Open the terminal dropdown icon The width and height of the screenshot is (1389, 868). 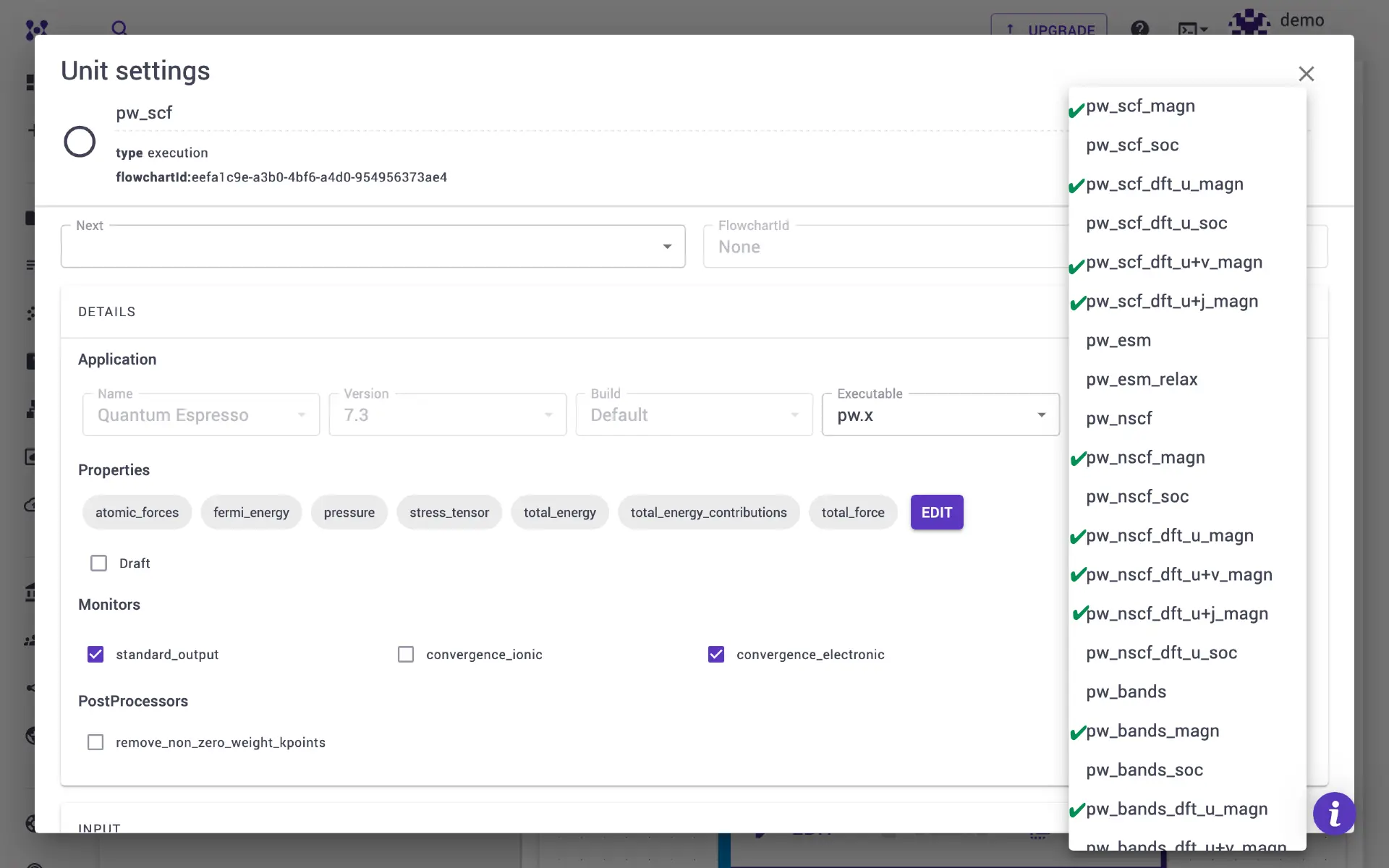coord(1192,30)
